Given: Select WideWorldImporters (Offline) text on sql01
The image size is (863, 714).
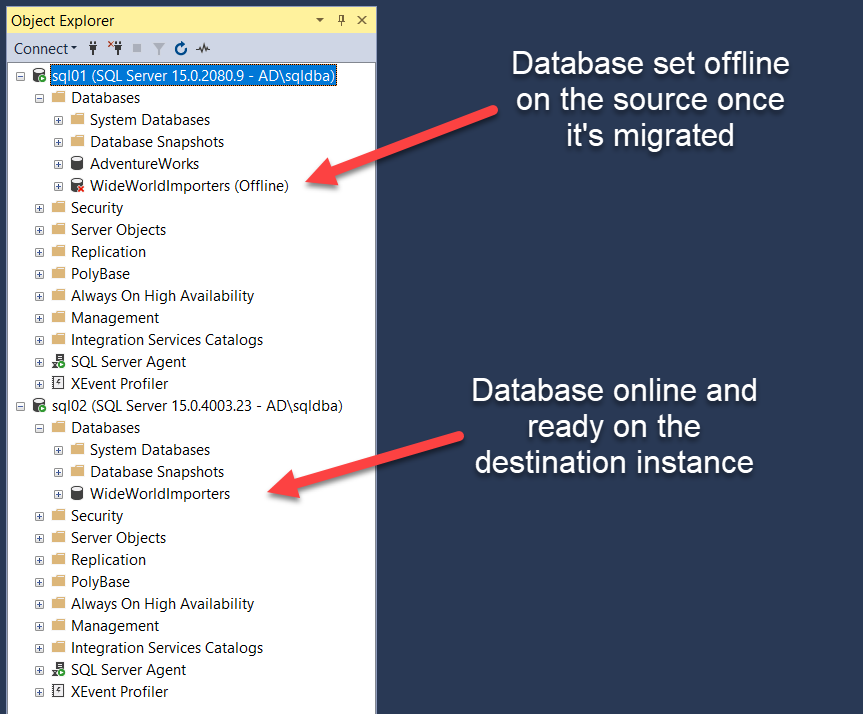Looking at the screenshot, I should tap(189, 186).
